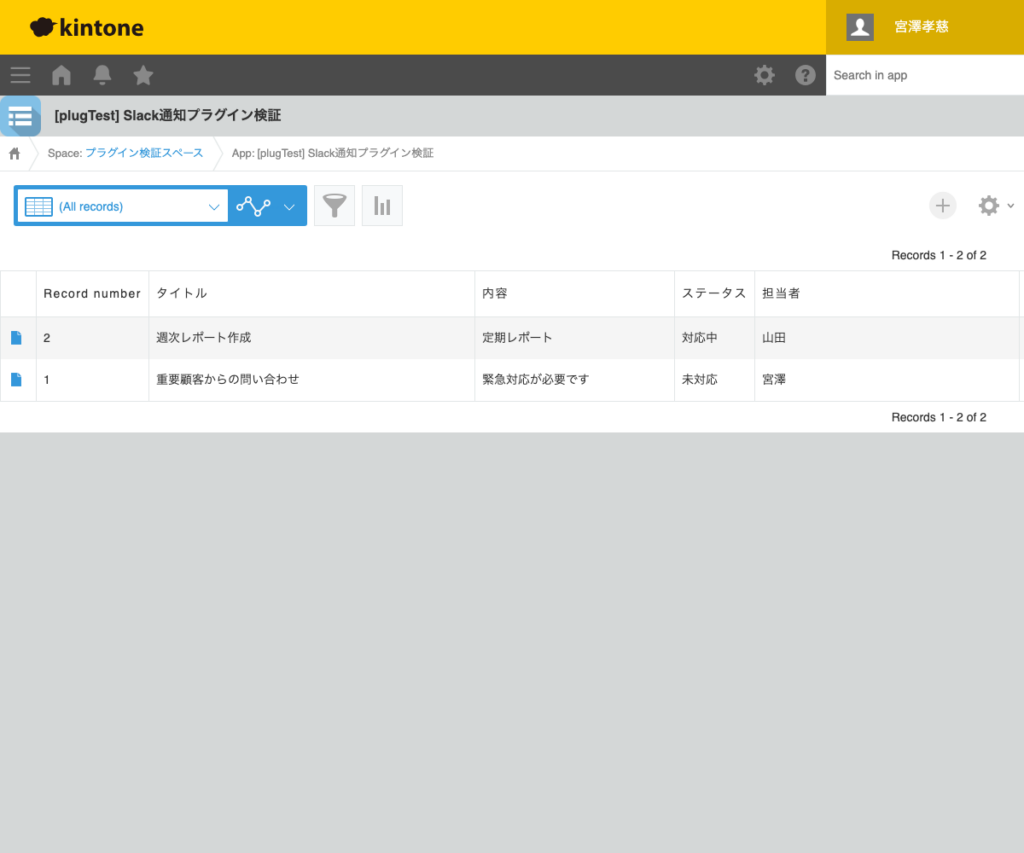Click the plus icon to add a record

(943, 205)
